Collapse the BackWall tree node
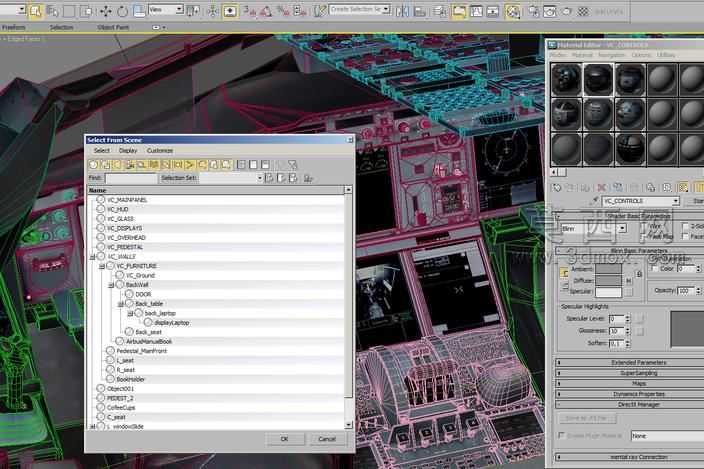Image resolution: width=704 pixels, height=469 pixels. coord(111,285)
